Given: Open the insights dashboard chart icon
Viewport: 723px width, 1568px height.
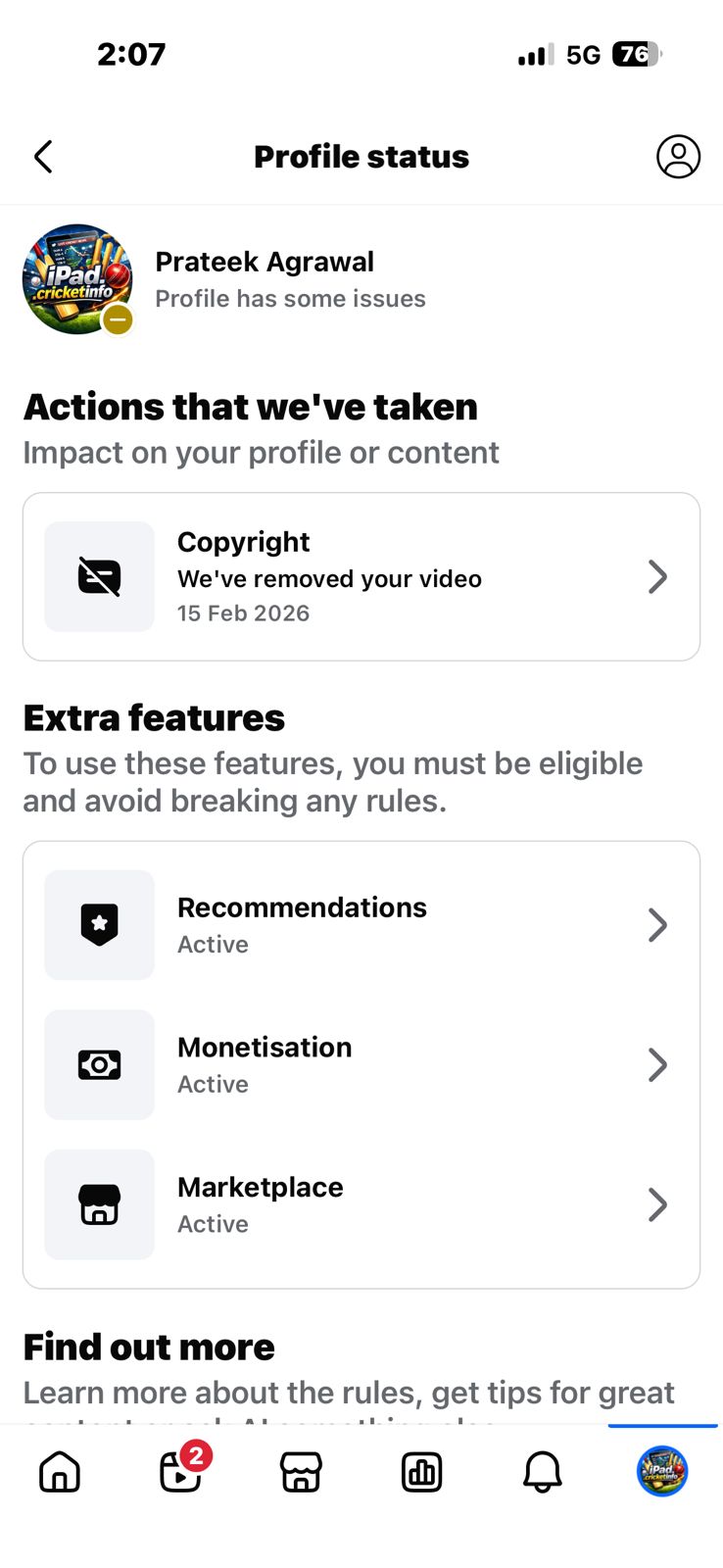Looking at the screenshot, I should [421, 1472].
